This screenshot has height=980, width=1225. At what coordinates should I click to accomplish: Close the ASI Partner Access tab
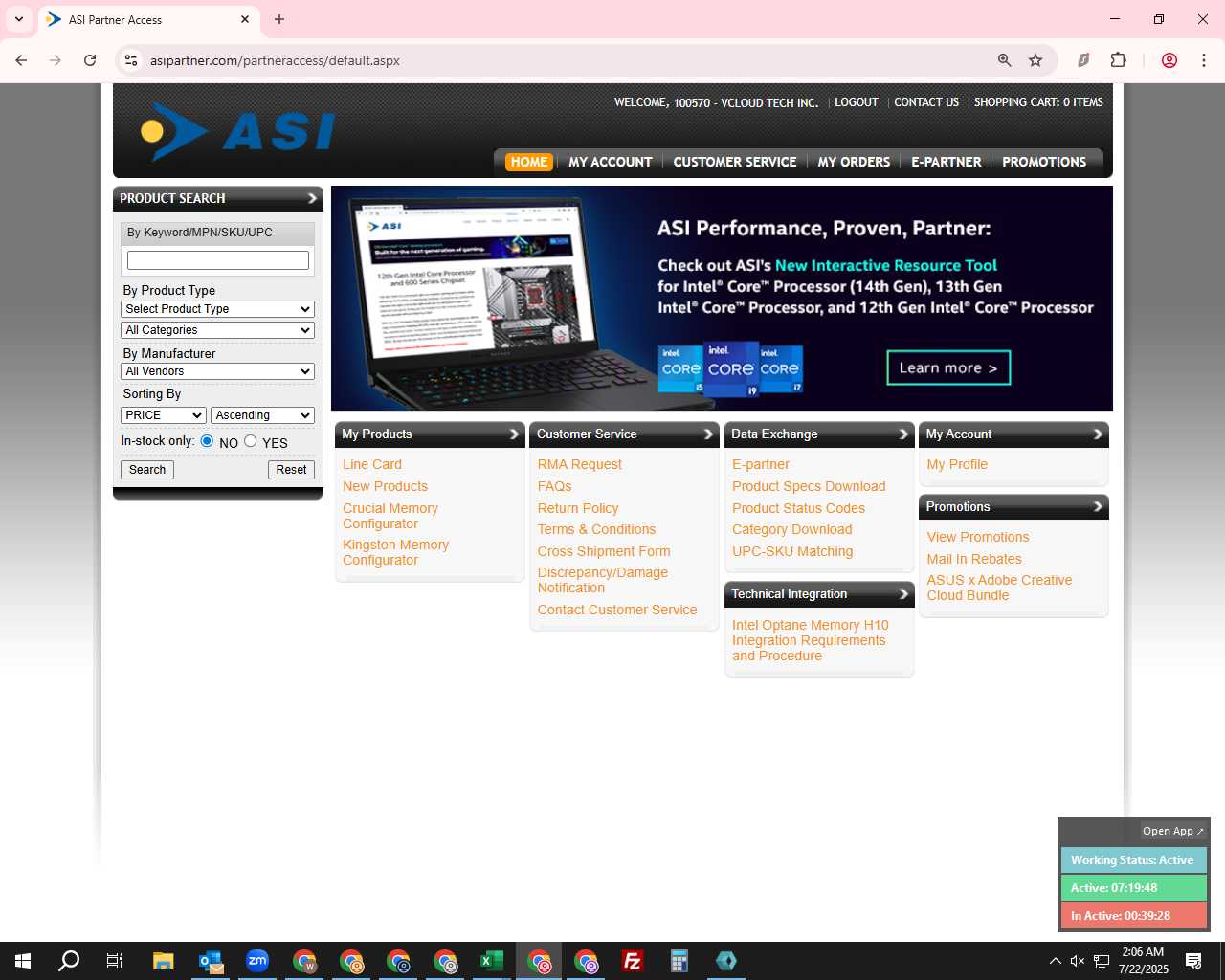pos(245,19)
